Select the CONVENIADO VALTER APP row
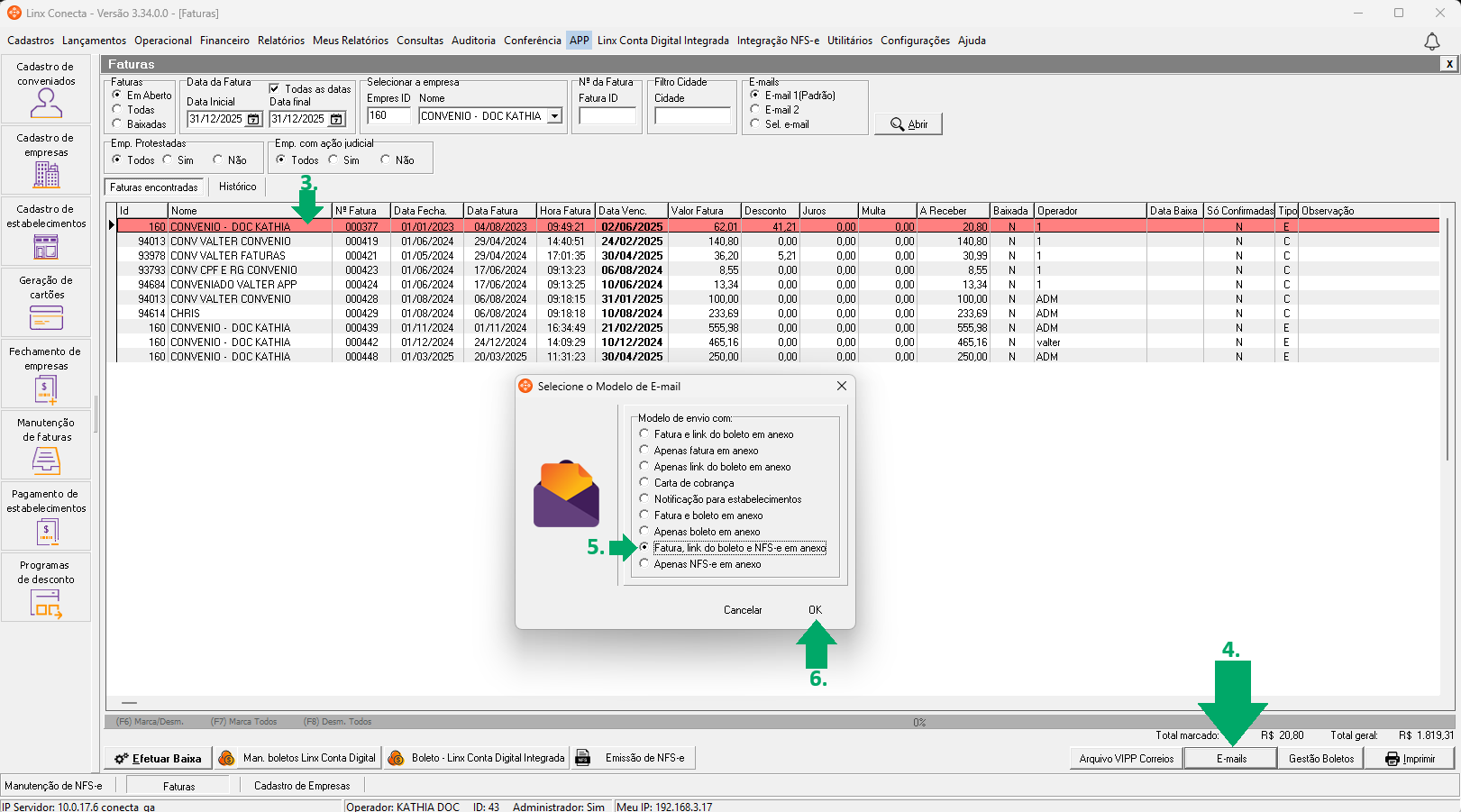This screenshot has width=1461, height=812. click(779, 285)
